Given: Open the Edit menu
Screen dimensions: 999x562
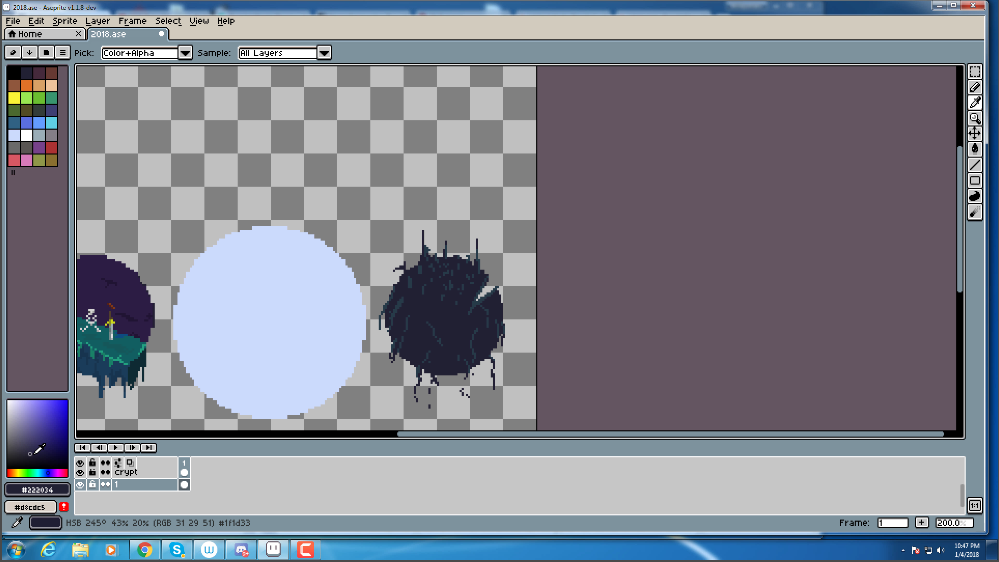Looking at the screenshot, I should pyautogui.click(x=36, y=21).
